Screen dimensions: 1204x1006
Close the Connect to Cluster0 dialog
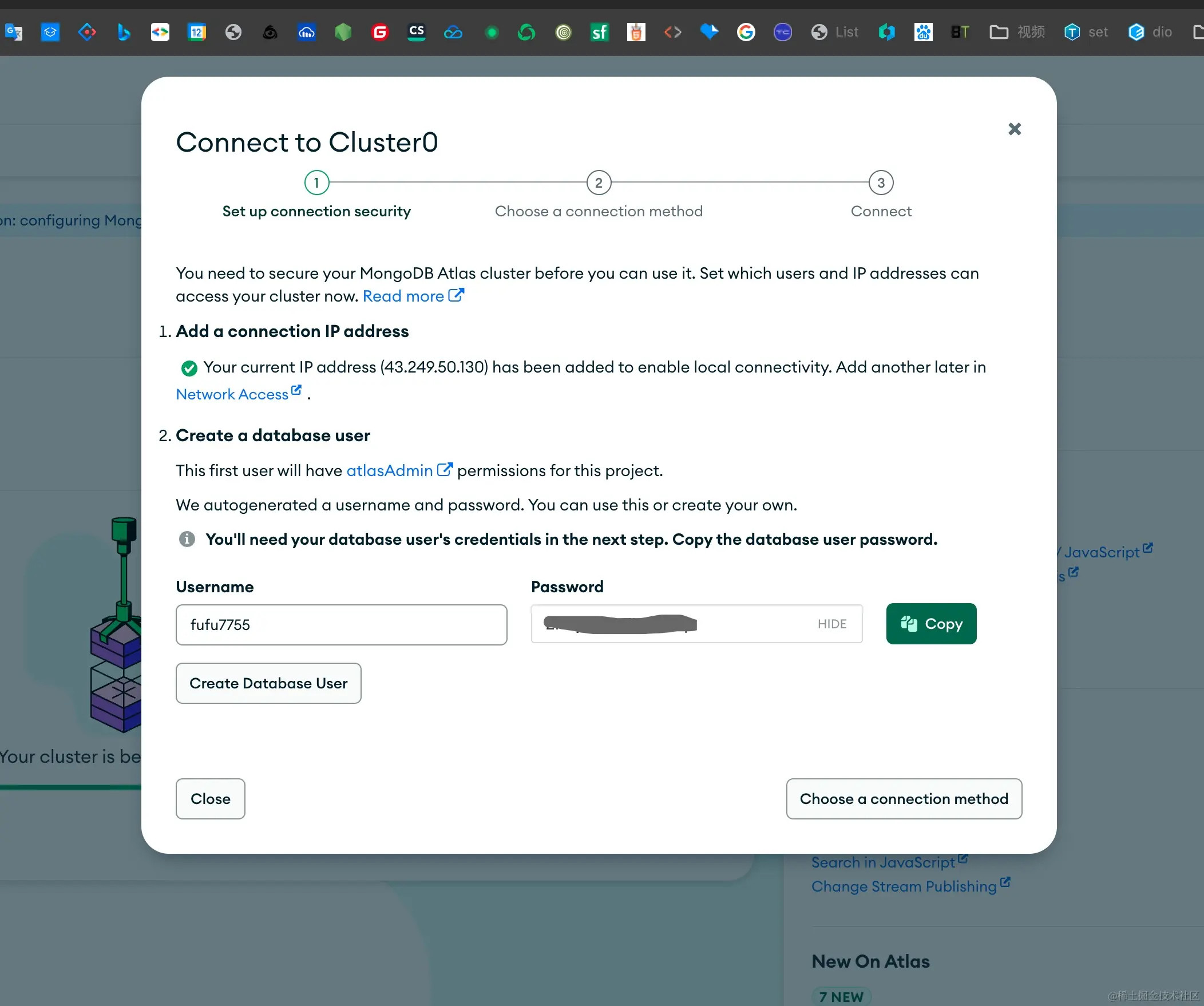[1014, 129]
